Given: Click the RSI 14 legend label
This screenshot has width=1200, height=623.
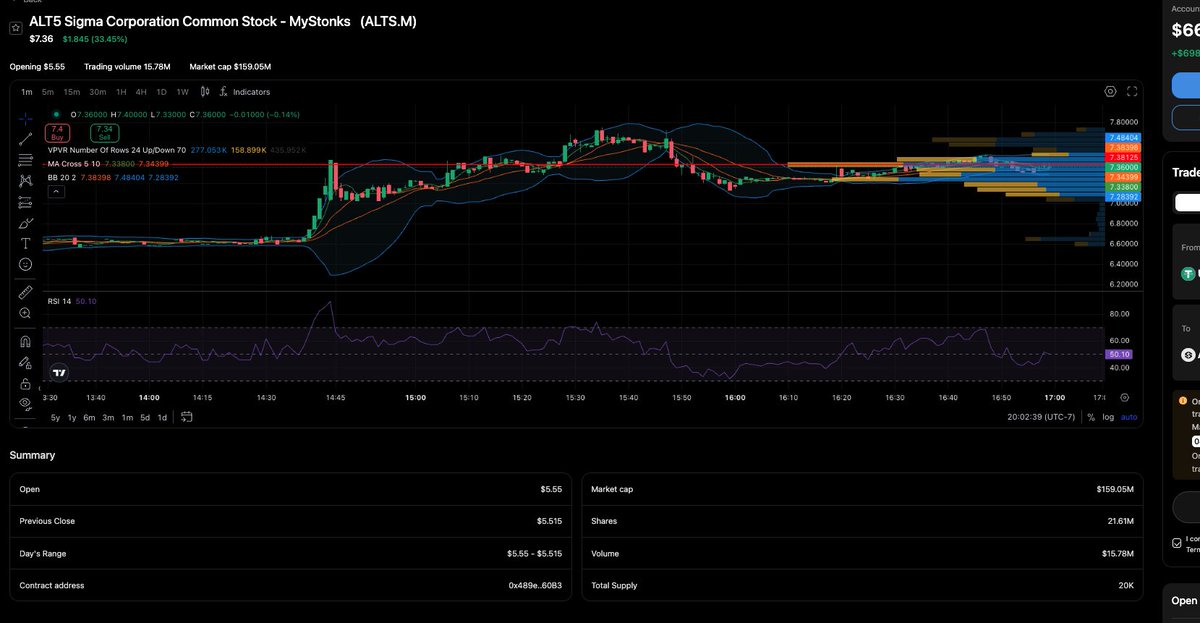Looking at the screenshot, I should (x=59, y=301).
